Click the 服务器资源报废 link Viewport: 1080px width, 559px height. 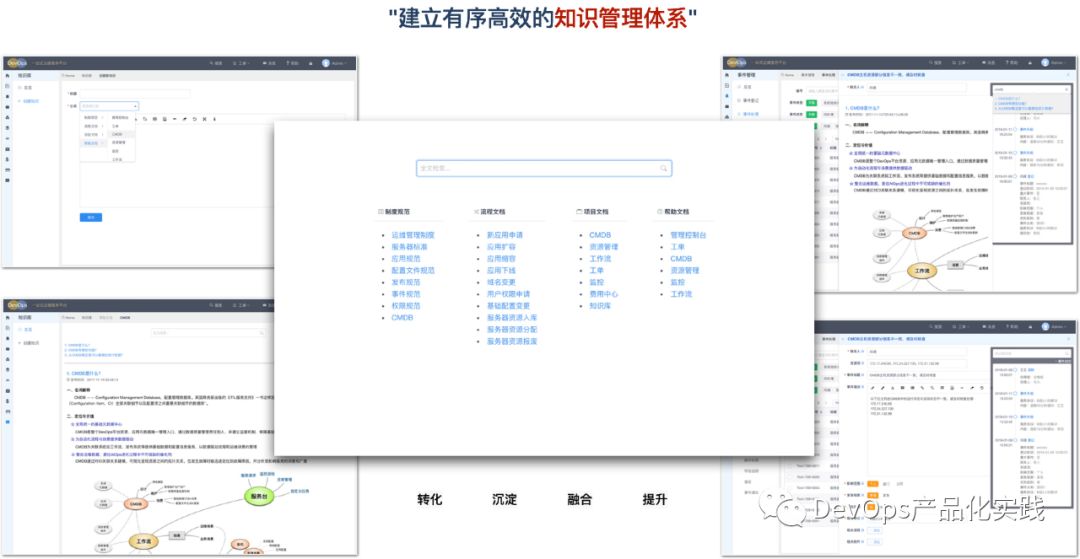[512, 341]
